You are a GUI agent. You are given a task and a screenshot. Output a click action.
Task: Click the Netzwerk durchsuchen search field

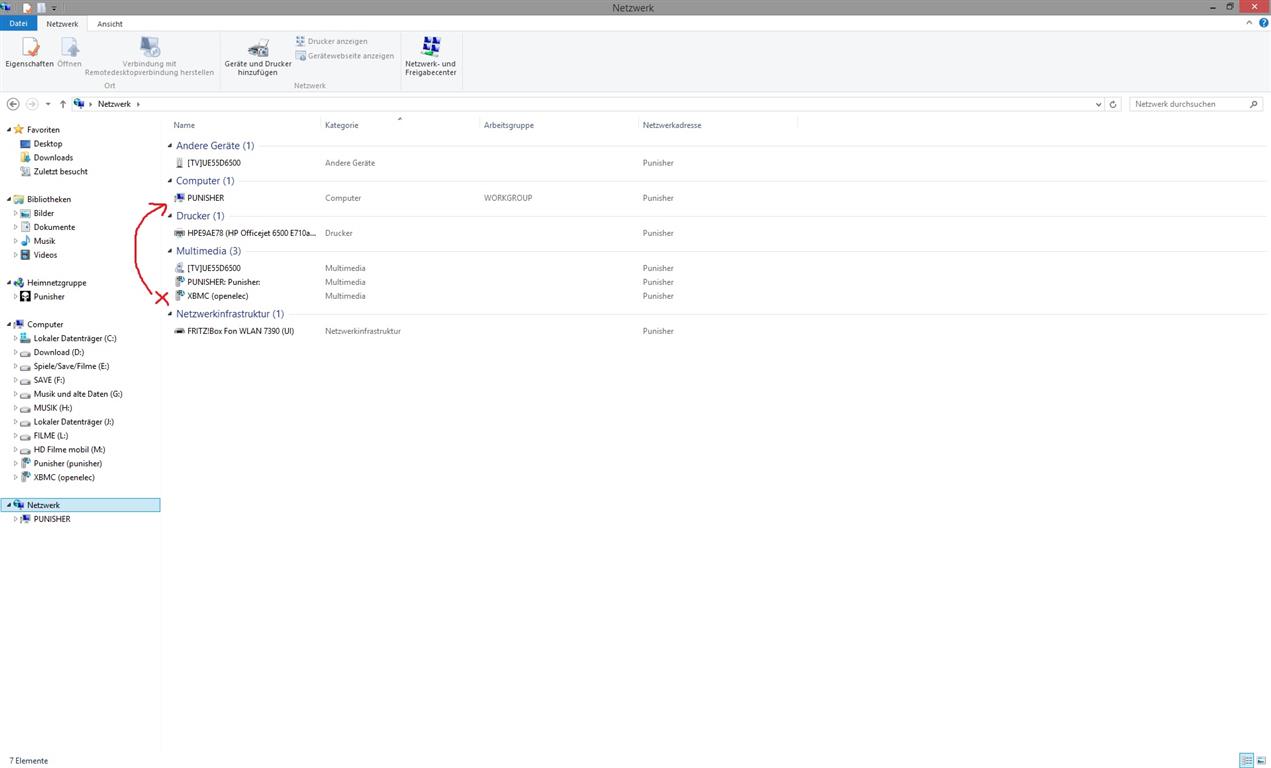pyautogui.click(x=1196, y=104)
